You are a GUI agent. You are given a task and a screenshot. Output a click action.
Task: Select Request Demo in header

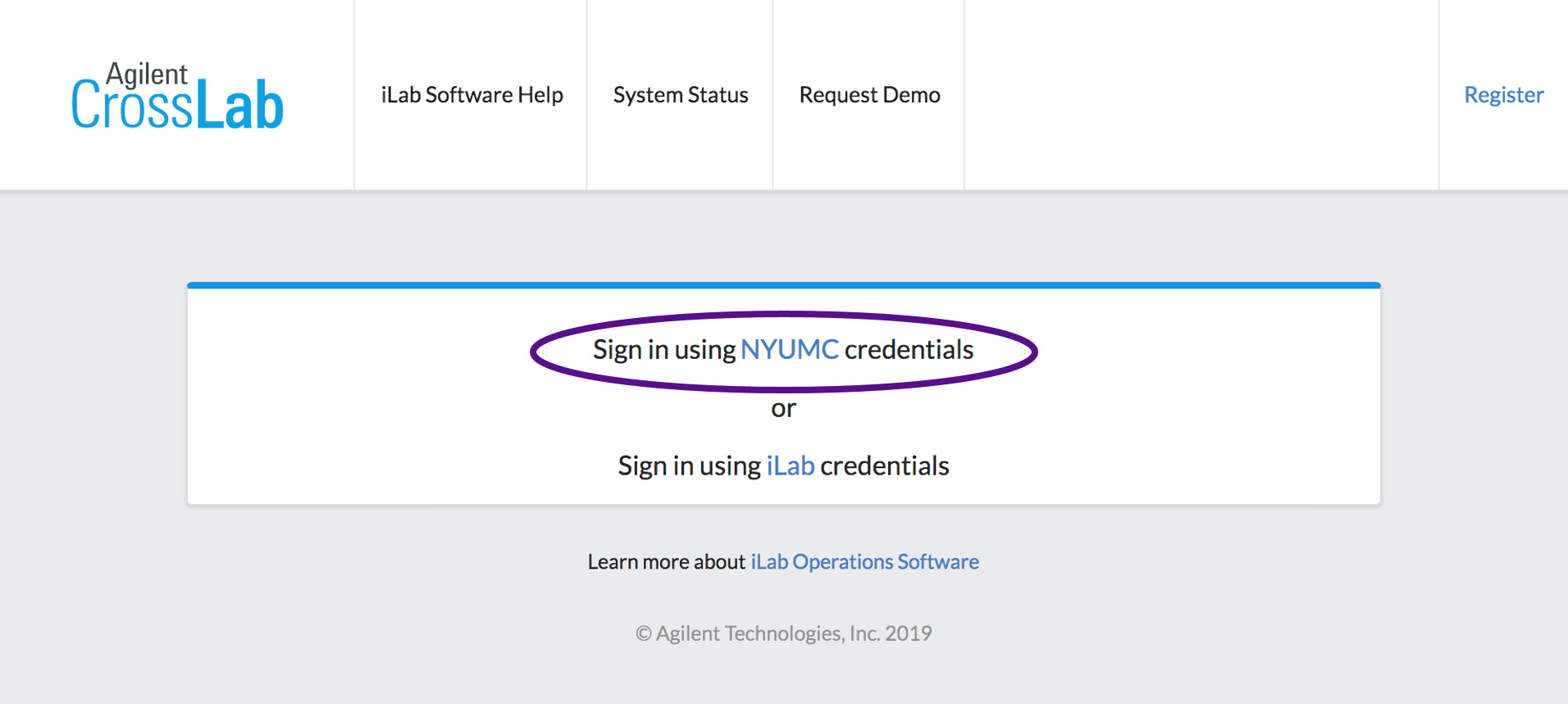click(x=869, y=95)
